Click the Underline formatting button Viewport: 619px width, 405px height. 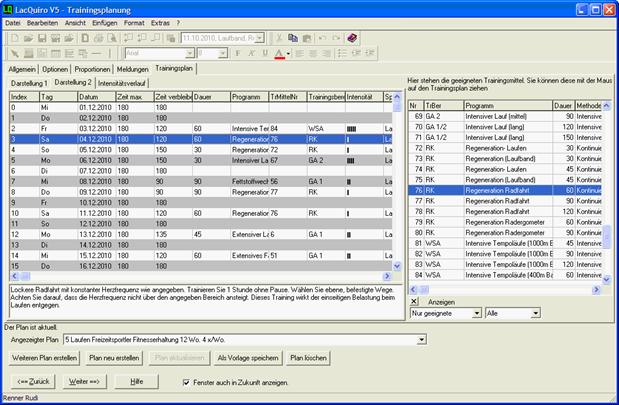tap(264, 52)
